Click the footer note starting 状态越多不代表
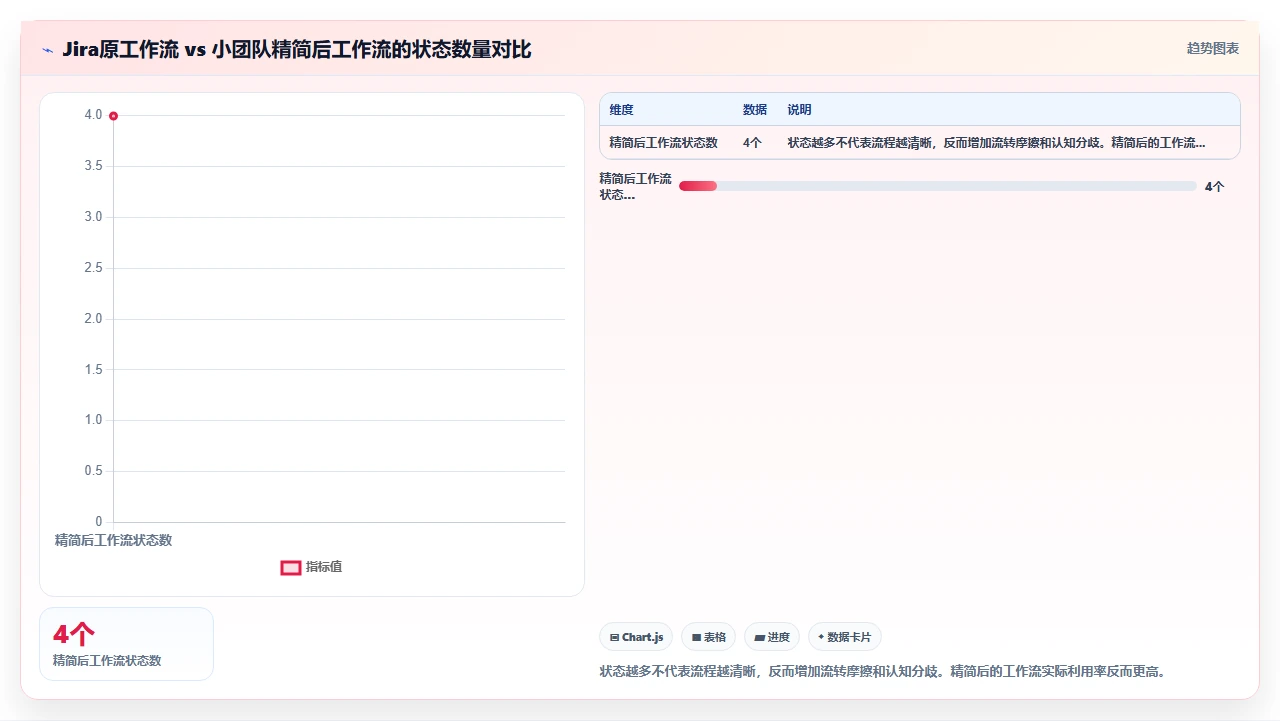This screenshot has height=721, width=1280. tap(882, 671)
